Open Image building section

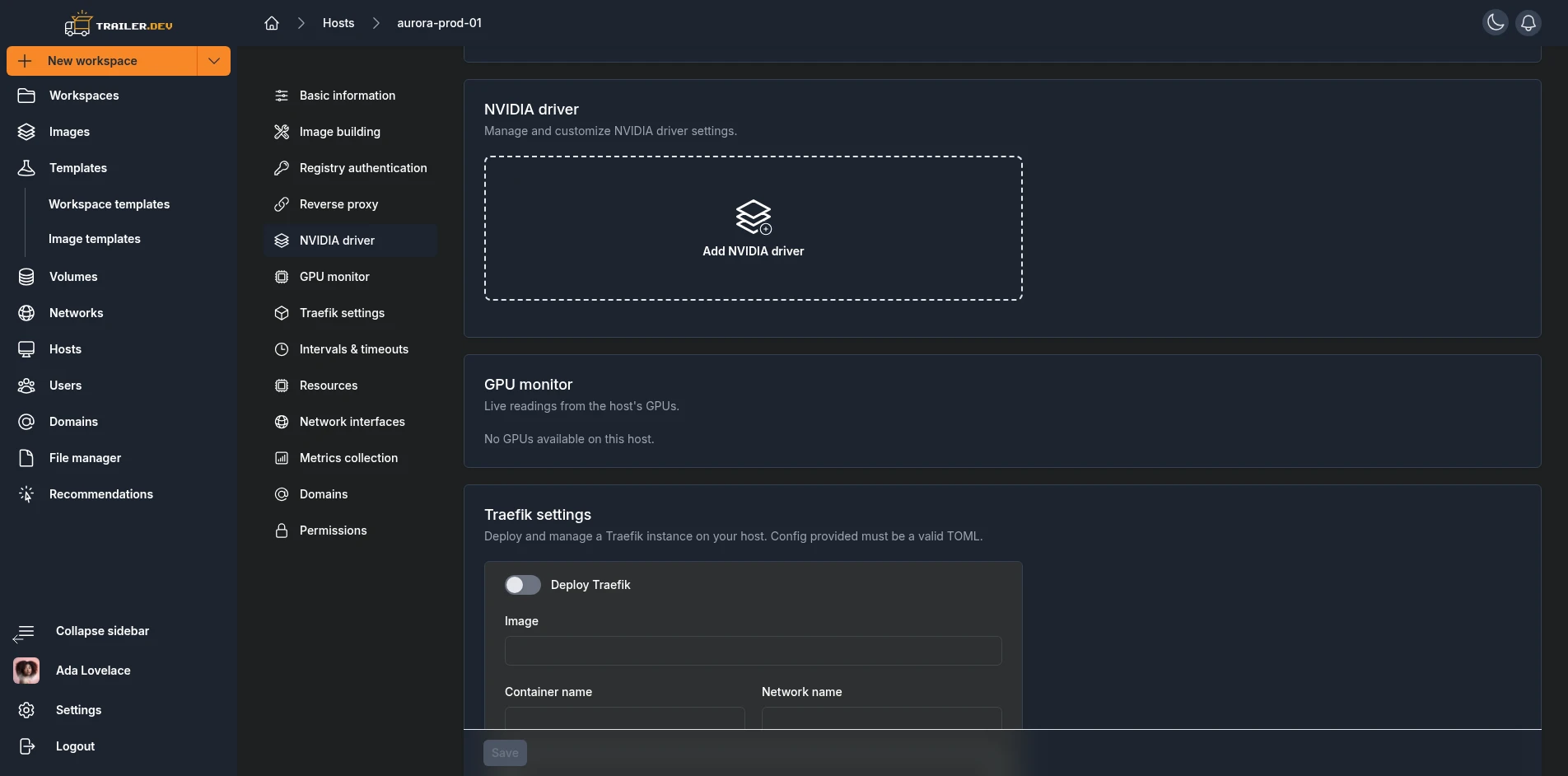click(x=351, y=132)
